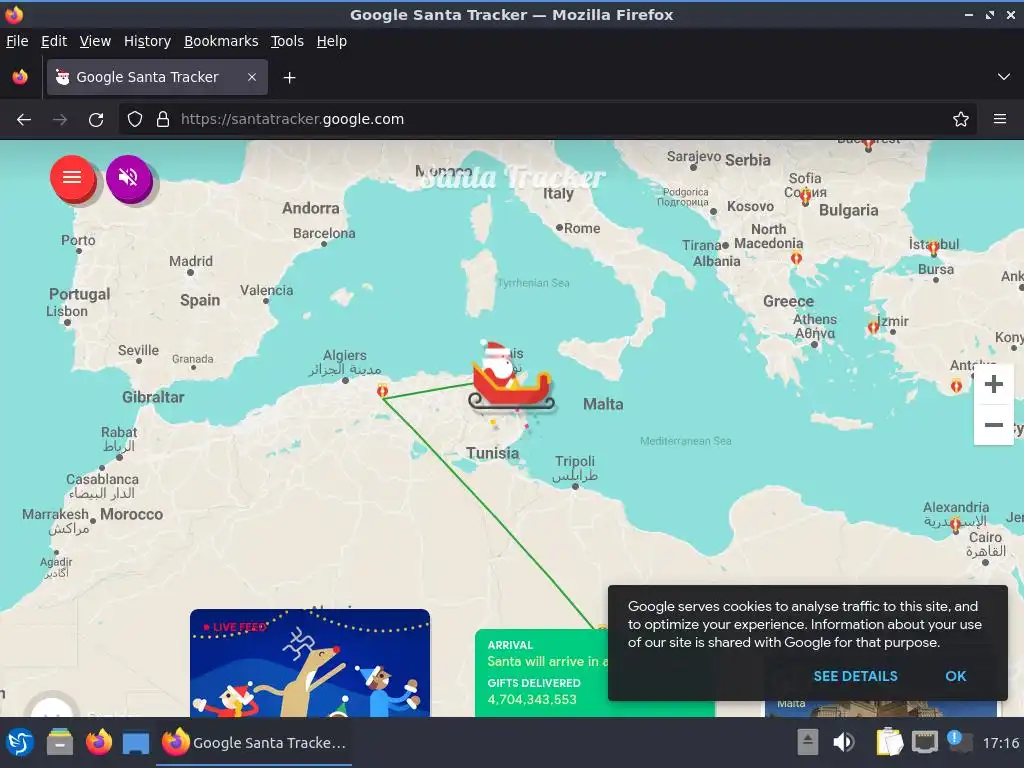1024x768 pixels.
Task: Click the Greece country label
Action: tap(788, 302)
